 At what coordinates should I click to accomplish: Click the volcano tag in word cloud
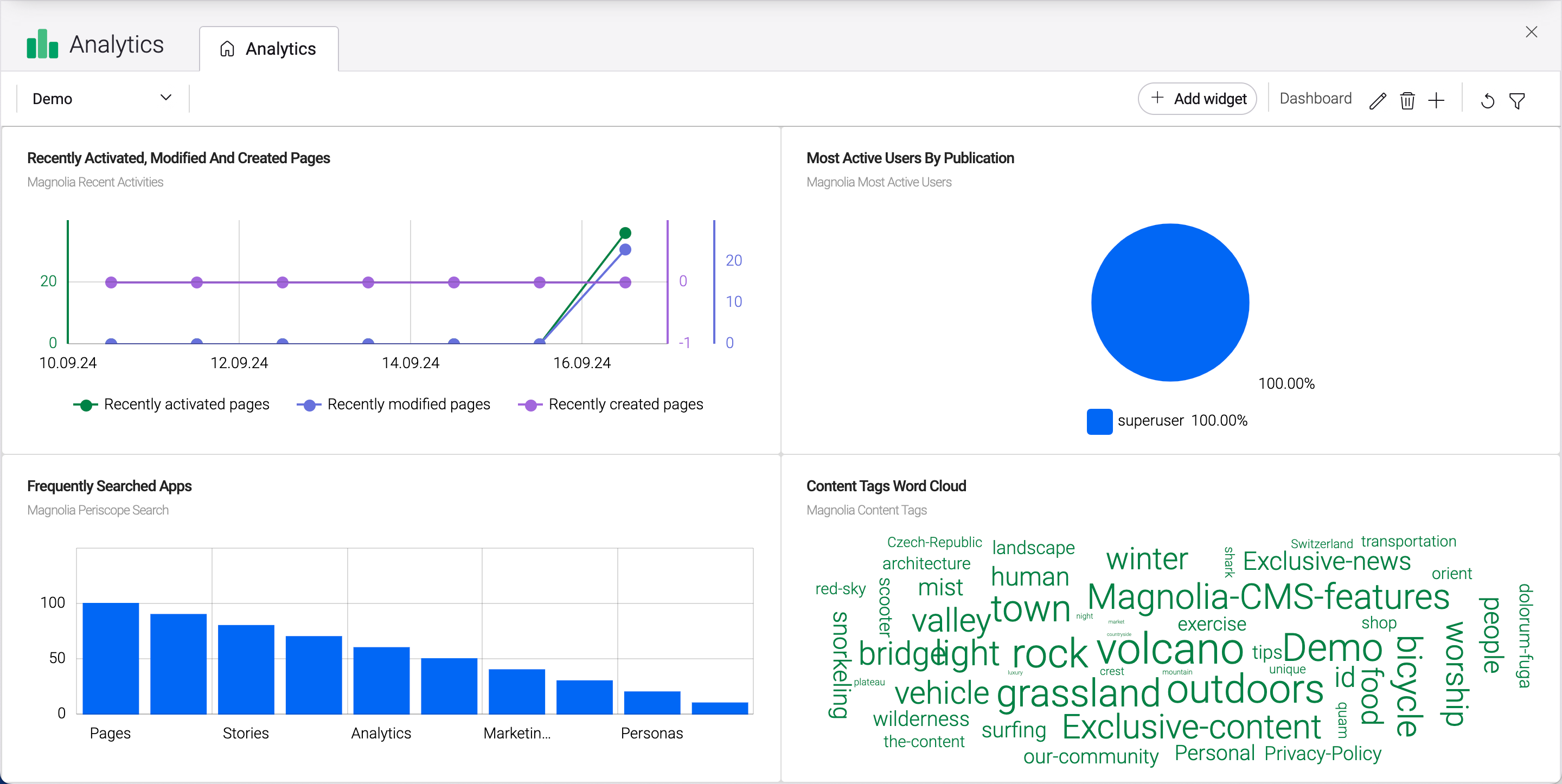point(1170,650)
